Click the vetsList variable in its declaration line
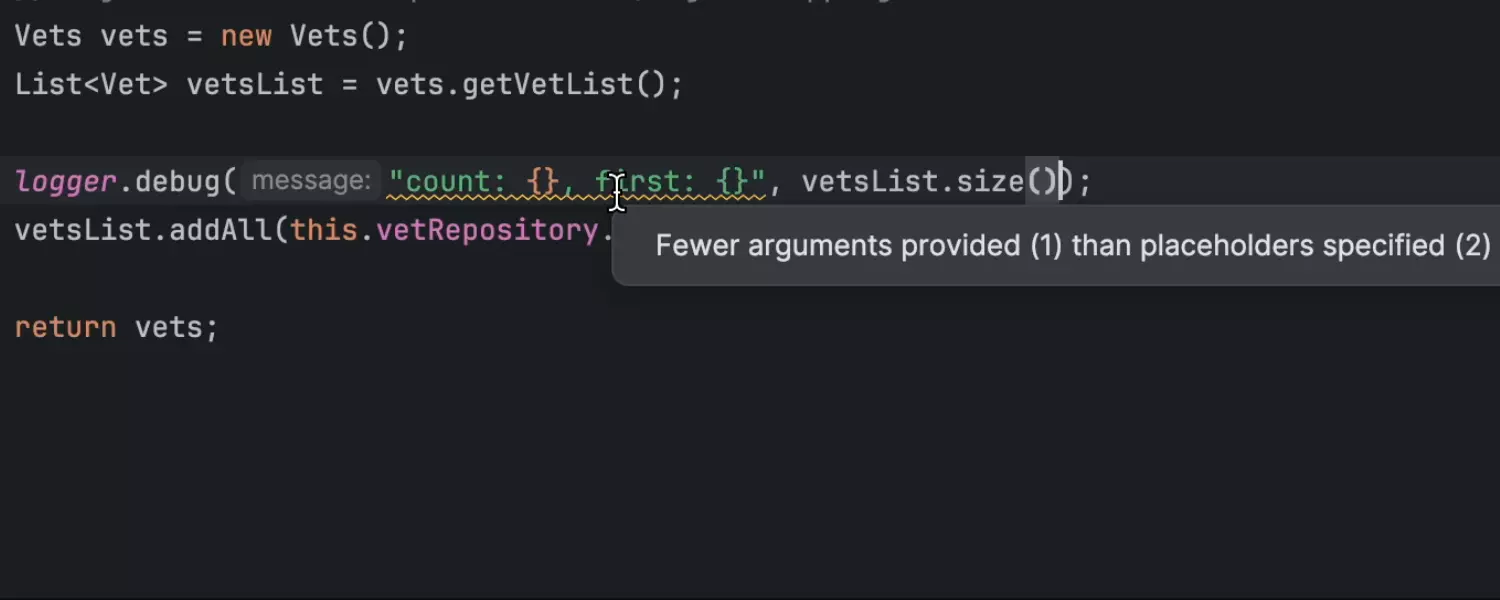 (x=254, y=84)
